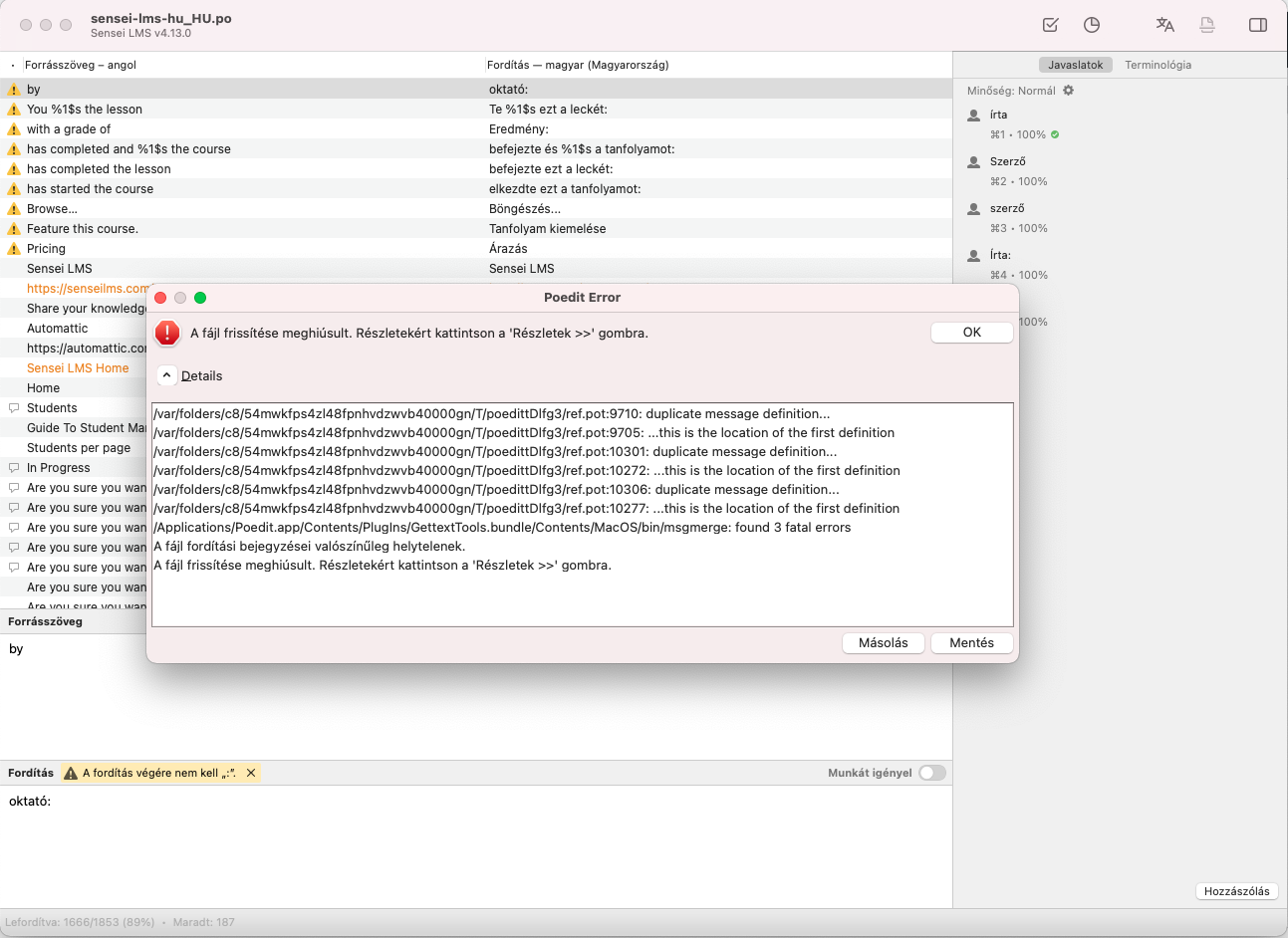The height and width of the screenshot is (938, 1288).
Task: Click the Pre-translate language icon in toolbar
Action: tap(1164, 25)
